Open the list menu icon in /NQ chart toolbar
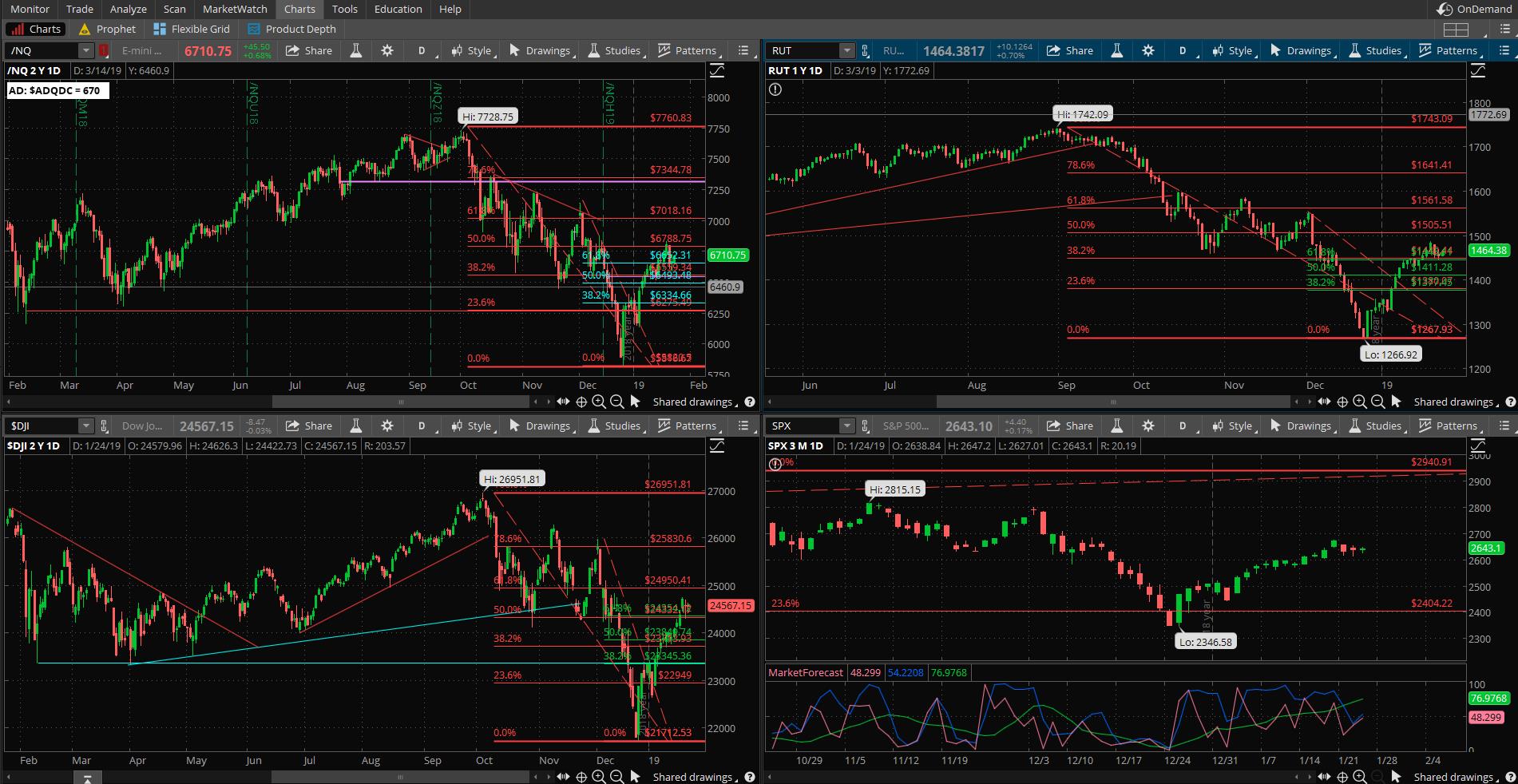1518x784 pixels. coord(743,50)
